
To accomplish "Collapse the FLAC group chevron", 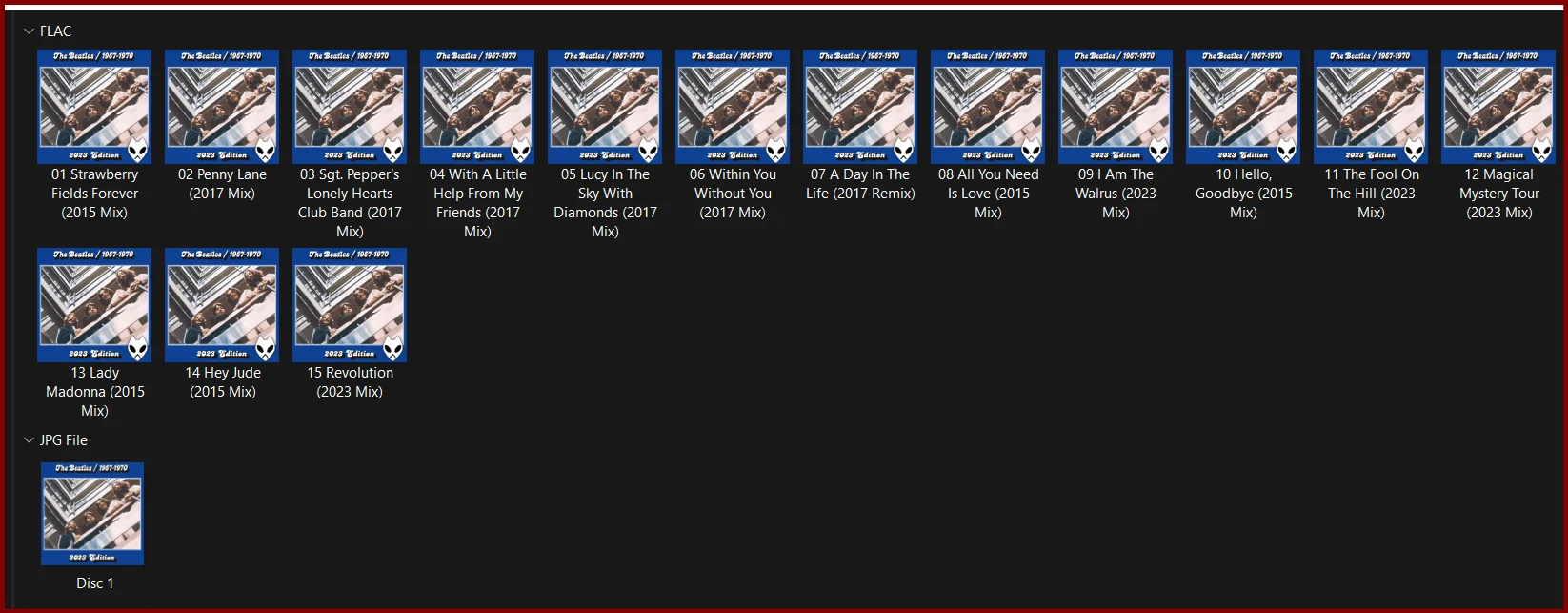I will 29,31.
